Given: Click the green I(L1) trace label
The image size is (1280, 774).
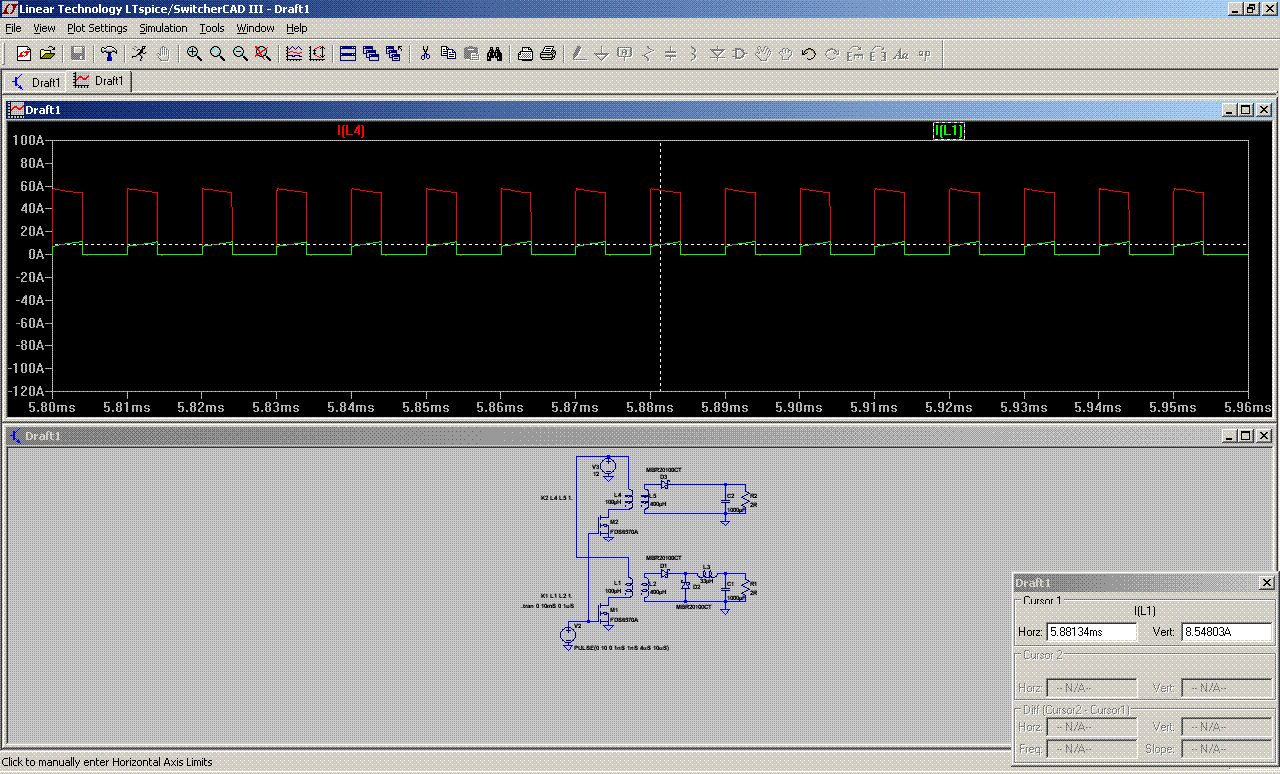Looking at the screenshot, I should click(948, 131).
